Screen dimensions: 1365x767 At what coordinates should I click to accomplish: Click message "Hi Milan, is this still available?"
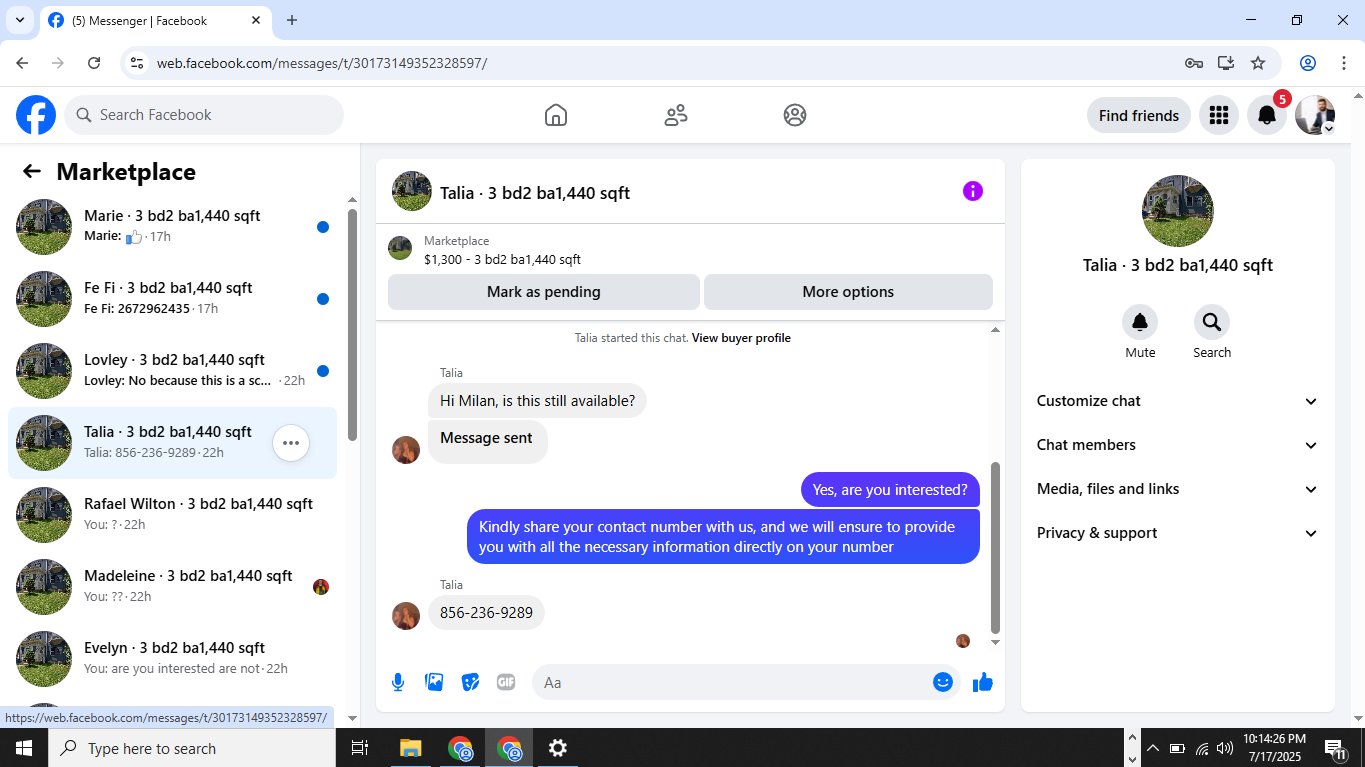[x=537, y=401]
